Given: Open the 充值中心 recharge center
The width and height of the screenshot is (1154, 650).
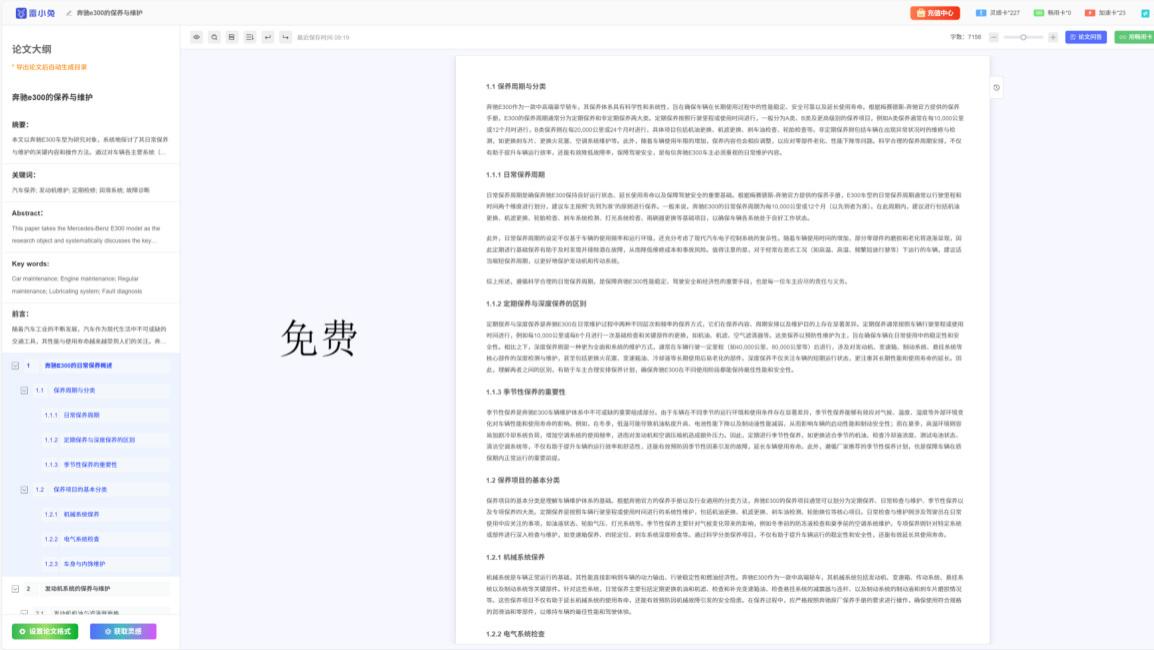Looking at the screenshot, I should (933, 13).
